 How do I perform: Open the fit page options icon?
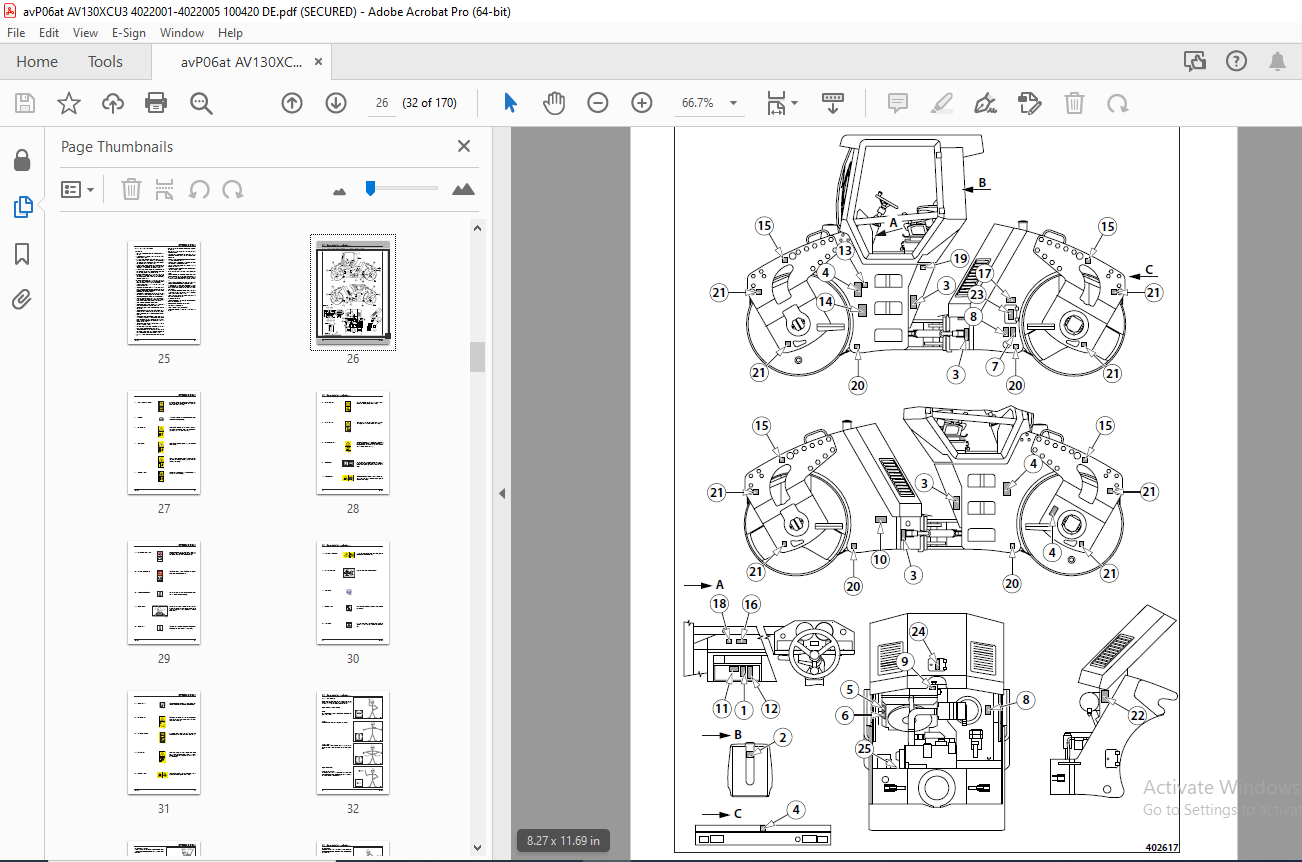[x=777, y=103]
